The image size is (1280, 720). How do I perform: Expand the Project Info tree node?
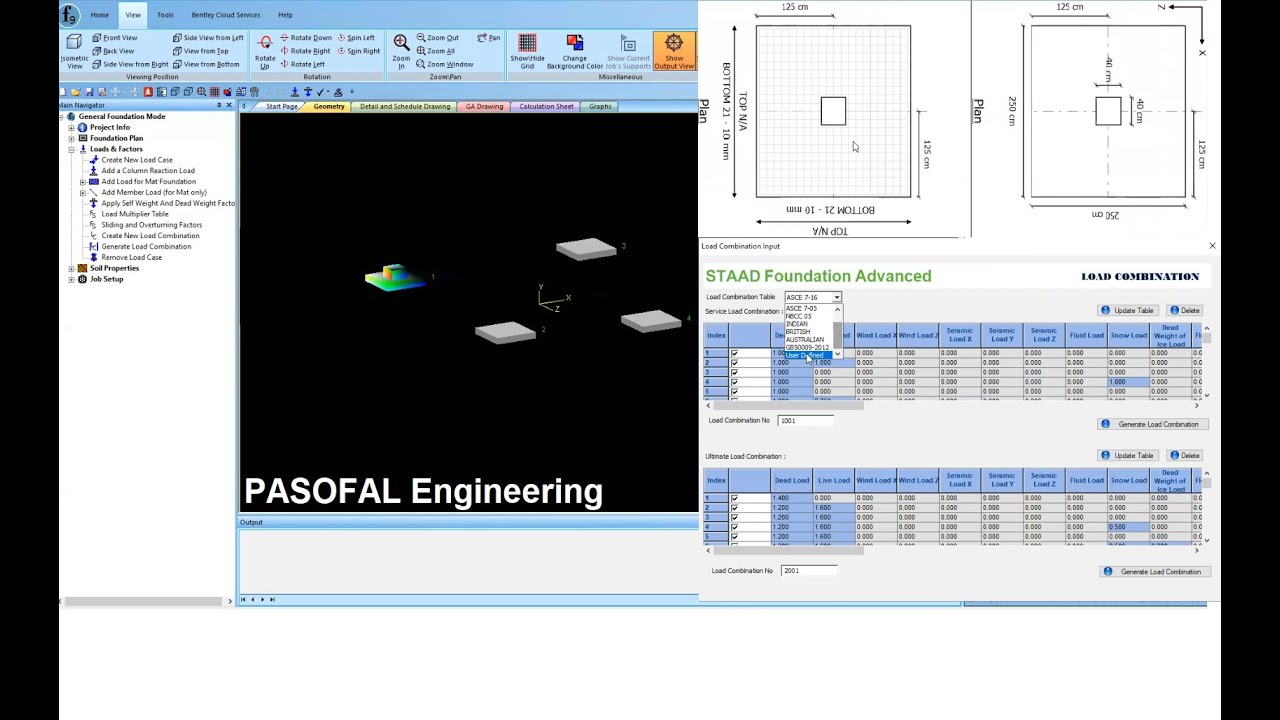click(71, 127)
